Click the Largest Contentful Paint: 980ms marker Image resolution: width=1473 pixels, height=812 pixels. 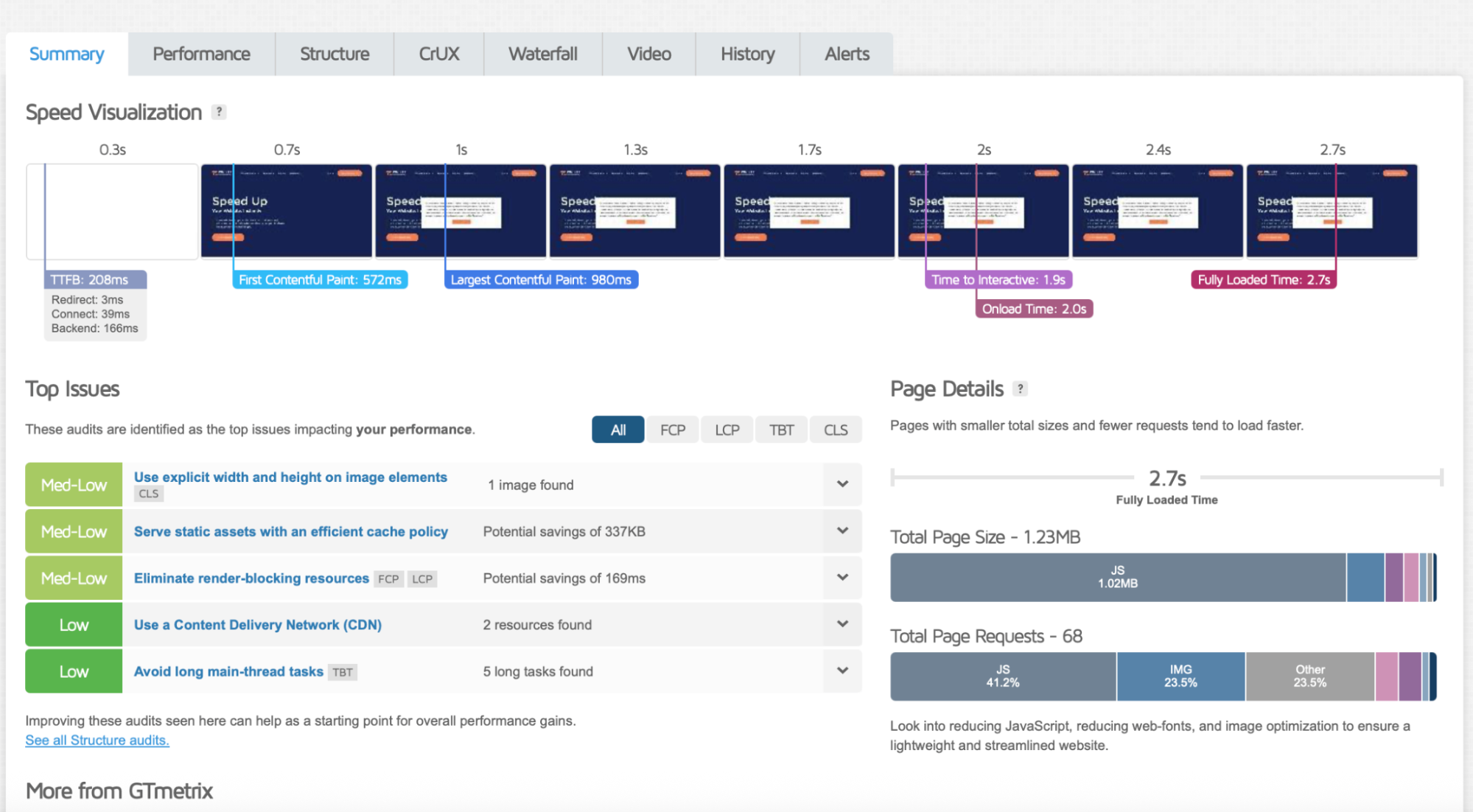pos(541,280)
